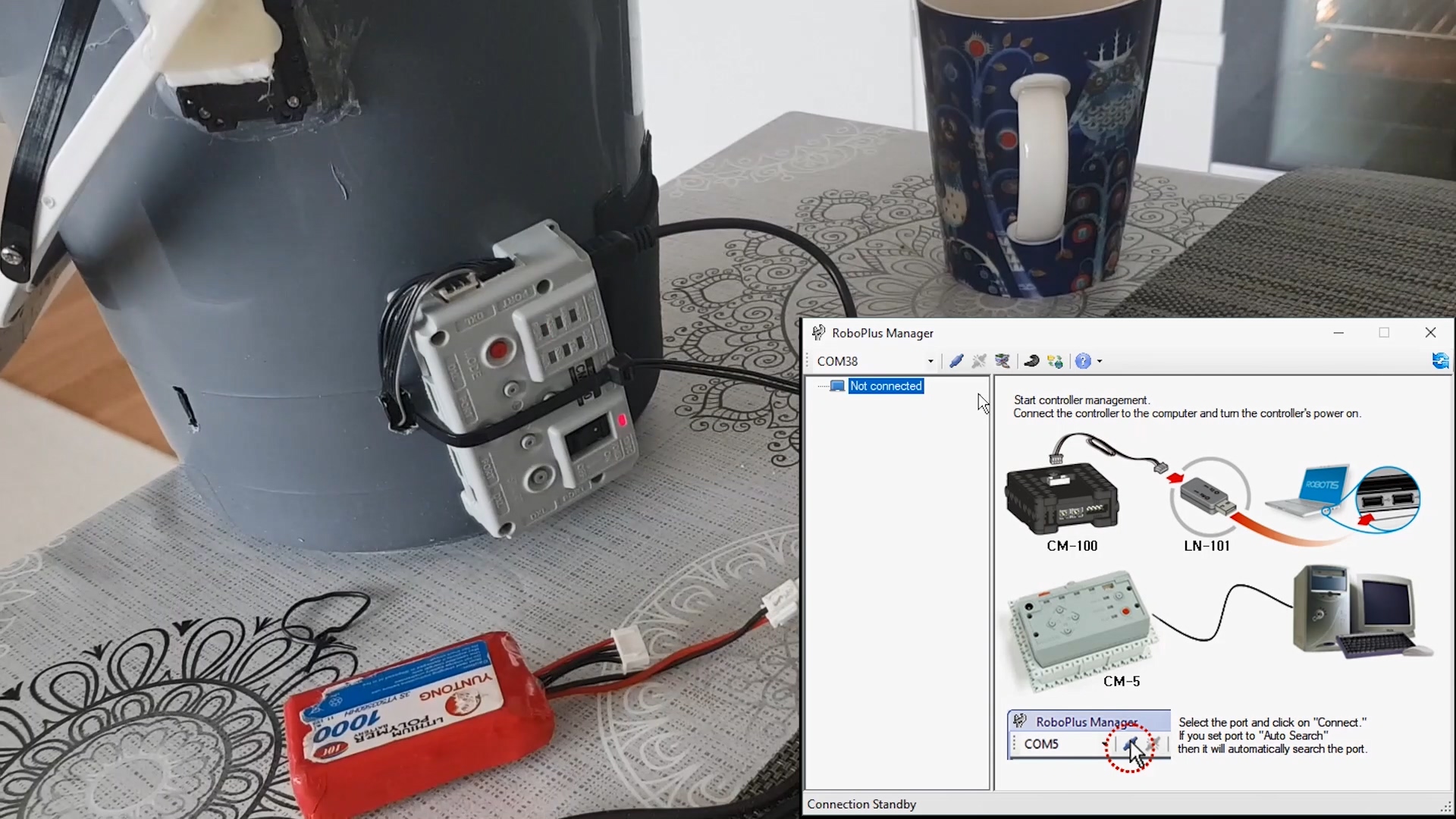The image size is (1456, 819).
Task: Click the dark controller management icon
Action: [1032, 361]
